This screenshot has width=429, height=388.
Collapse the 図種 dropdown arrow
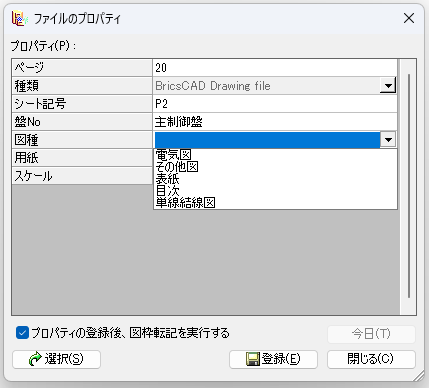click(x=388, y=140)
